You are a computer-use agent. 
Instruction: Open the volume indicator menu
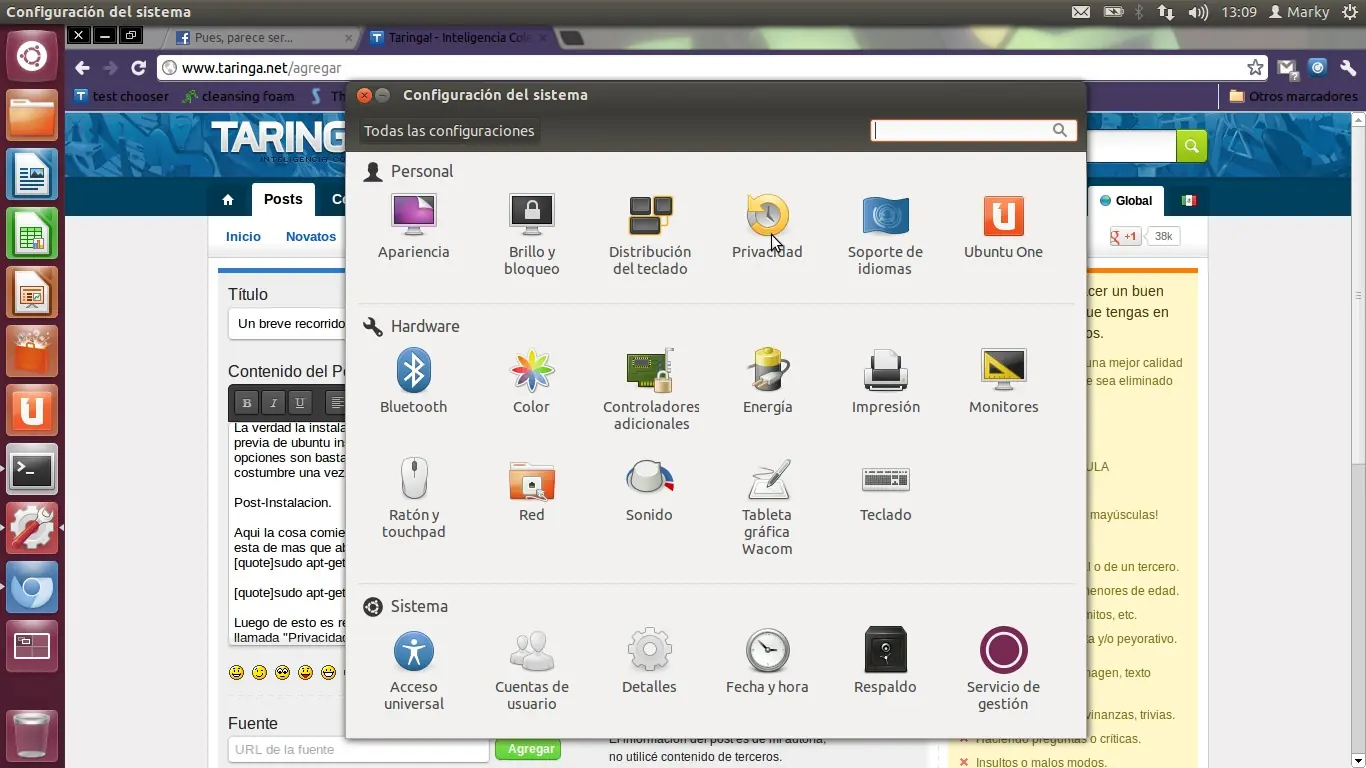tap(1199, 12)
